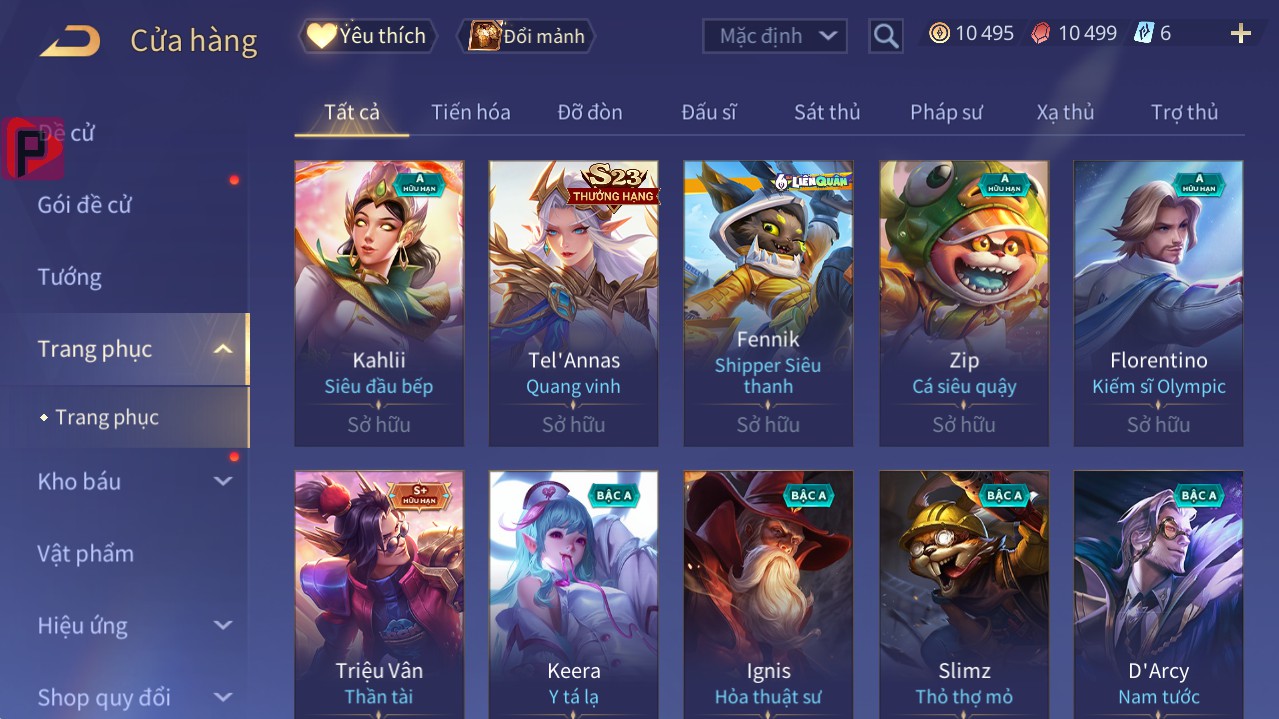Viewport: 1279px width, 719px height.
Task: Switch to the Sát thủ tab
Action: (x=827, y=112)
